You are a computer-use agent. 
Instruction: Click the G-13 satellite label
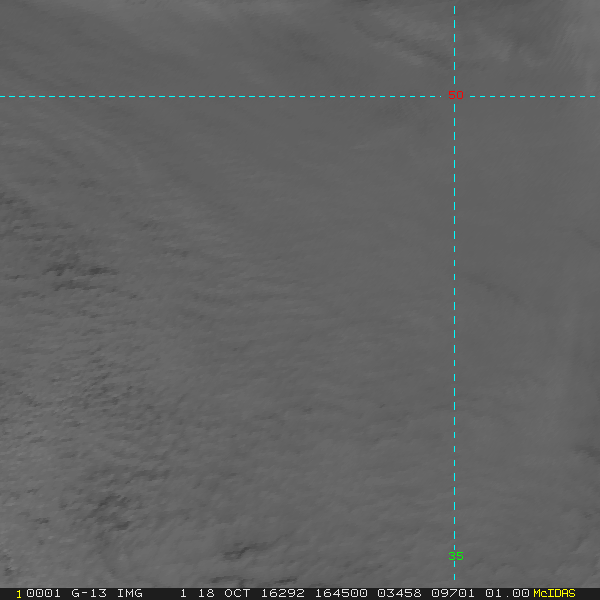pyautogui.click(x=88, y=593)
